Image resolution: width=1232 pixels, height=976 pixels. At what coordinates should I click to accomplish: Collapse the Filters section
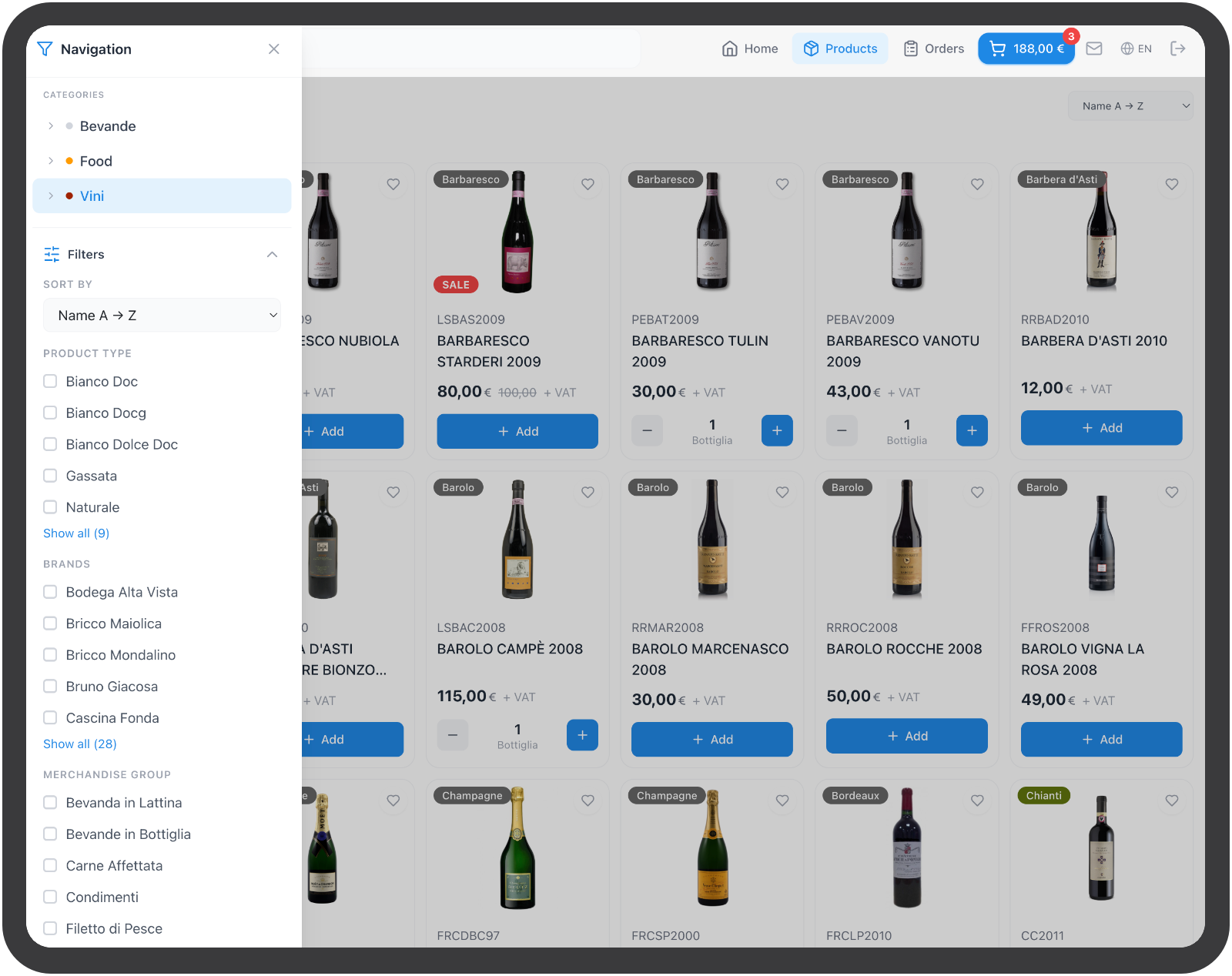(x=272, y=255)
